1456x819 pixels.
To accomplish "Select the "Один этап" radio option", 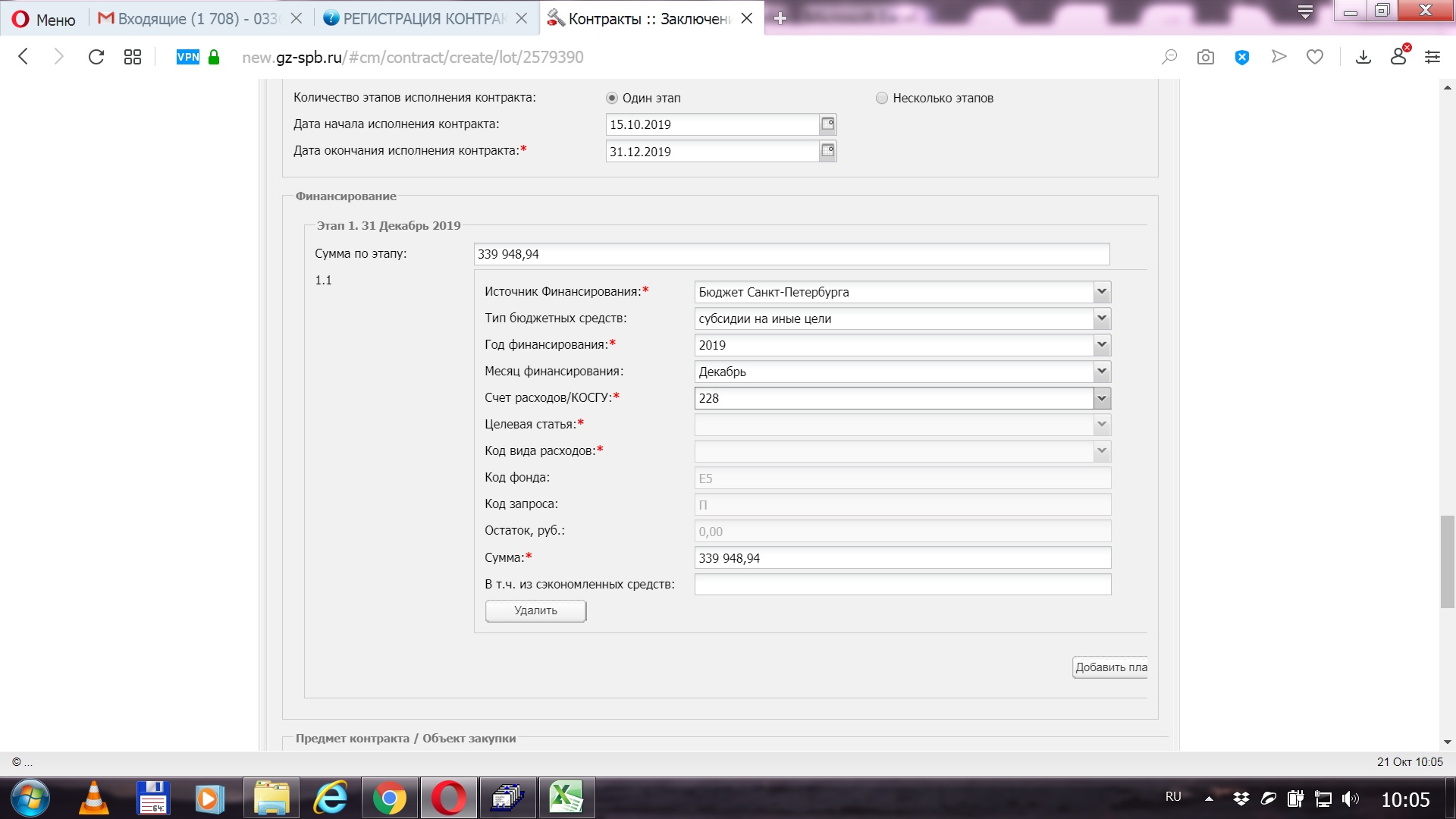I will 612,98.
